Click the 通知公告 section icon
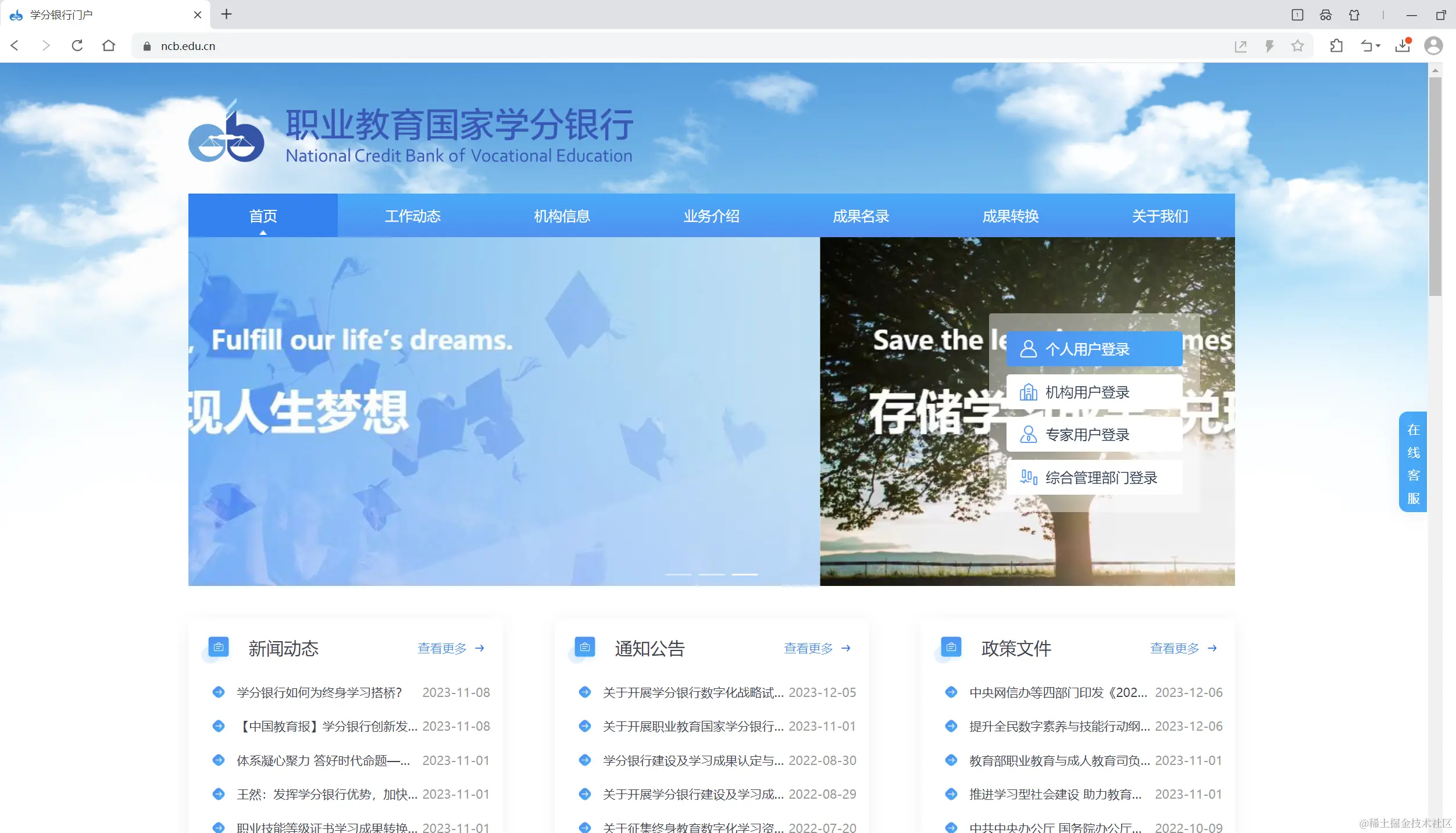Image resolution: width=1456 pixels, height=833 pixels. point(584,647)
